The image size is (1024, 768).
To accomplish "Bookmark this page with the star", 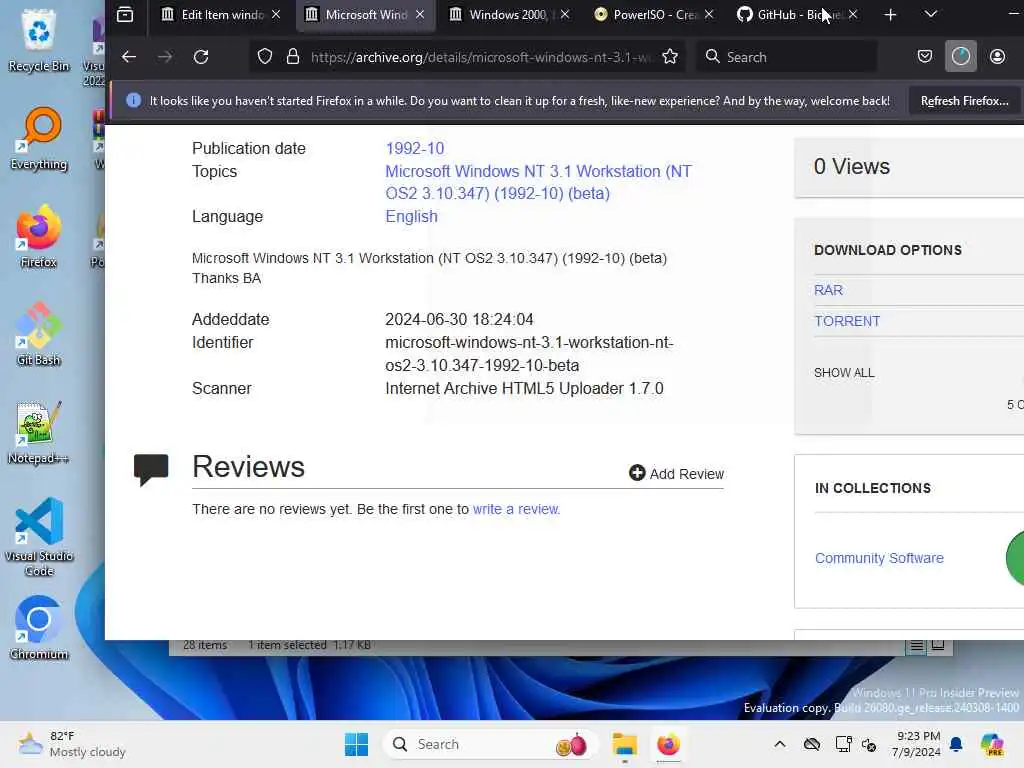I will 670,57.
